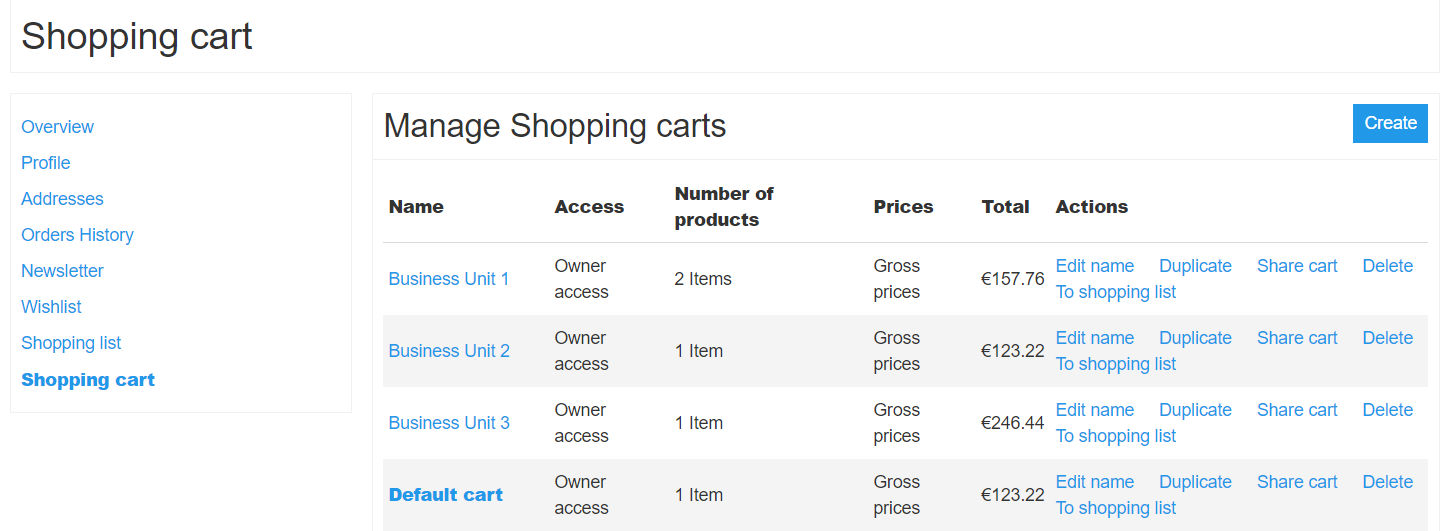
Task: Open Addresses in the account sidebar
Action: 62,199
